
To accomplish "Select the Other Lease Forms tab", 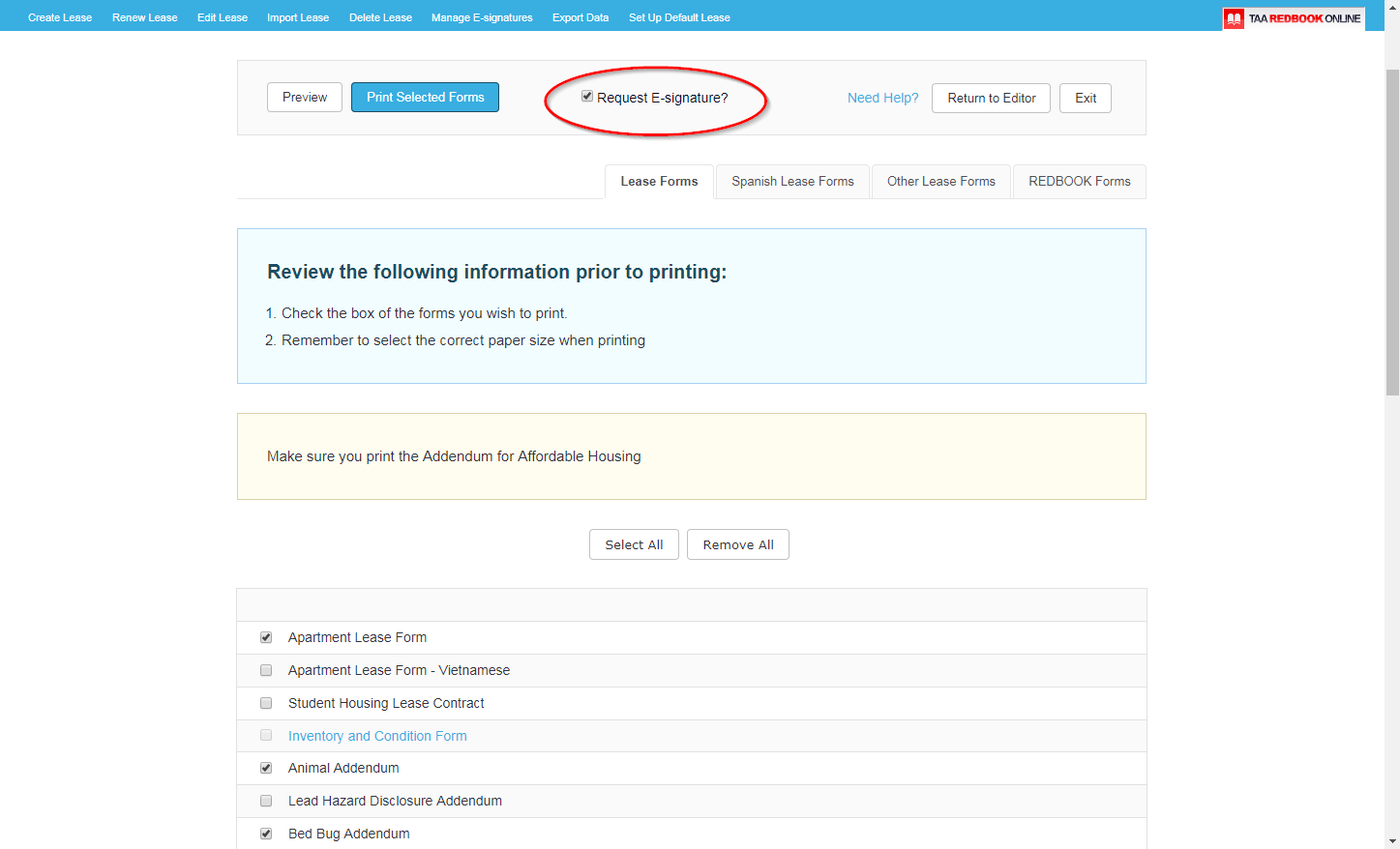I will pos(939,182).
